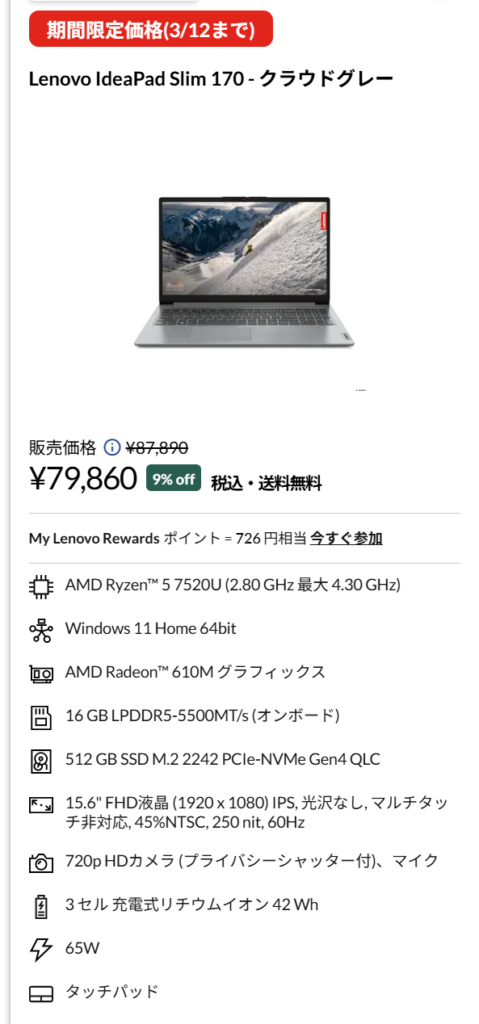479x1024 pixels.
Task: Click the ¥79,860 sale price
Action: tap(83, 479)
